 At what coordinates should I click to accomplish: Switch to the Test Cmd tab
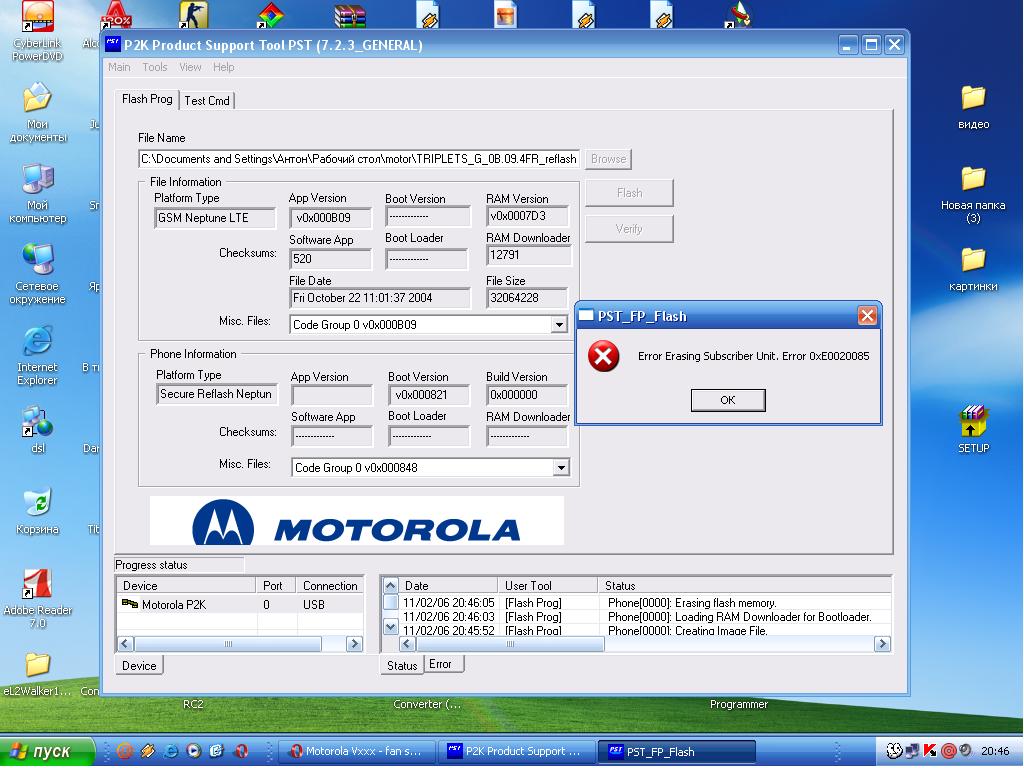pos(206,101)
